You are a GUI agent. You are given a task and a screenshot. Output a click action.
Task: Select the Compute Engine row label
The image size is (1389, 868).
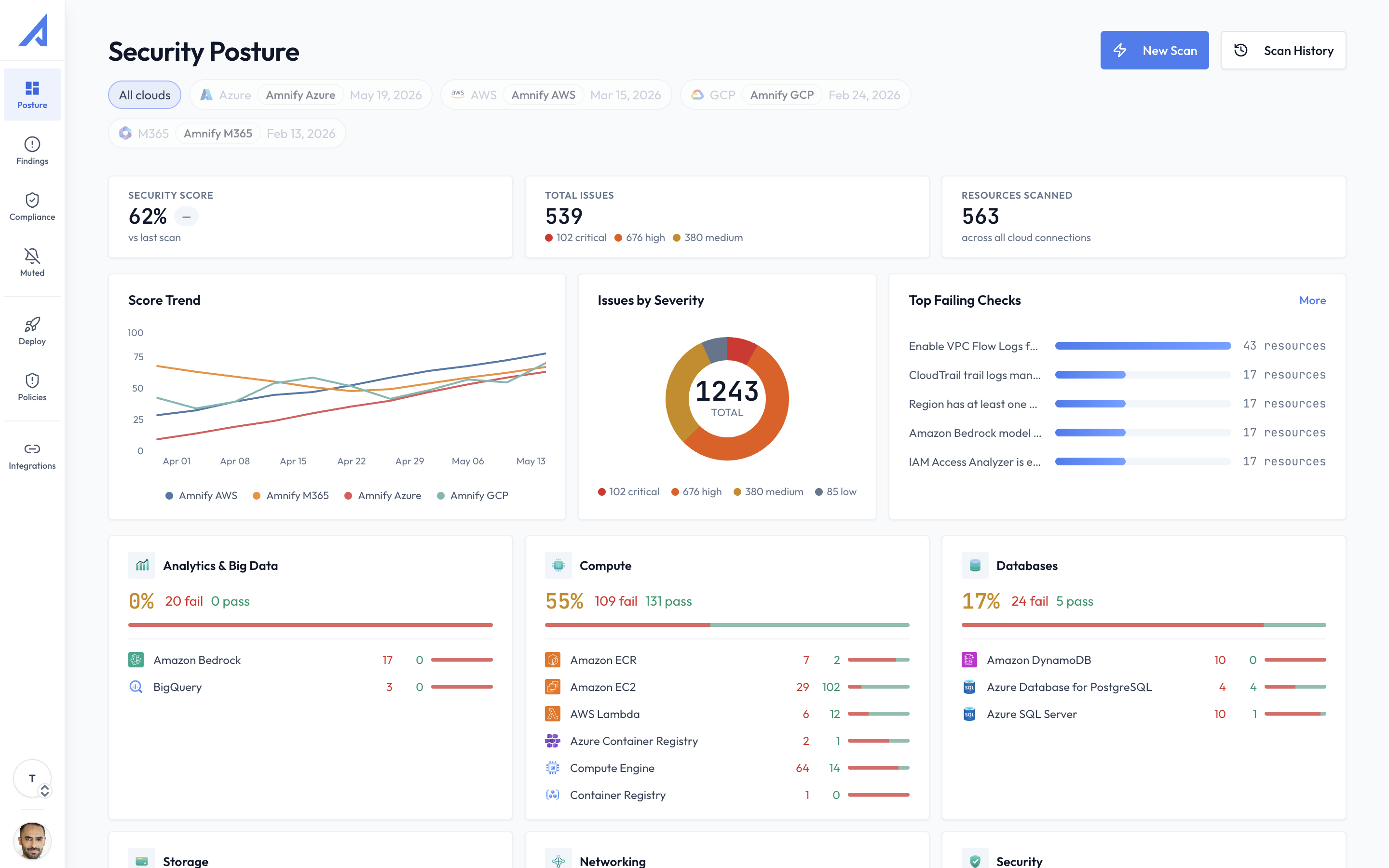(x=612, y=768)
